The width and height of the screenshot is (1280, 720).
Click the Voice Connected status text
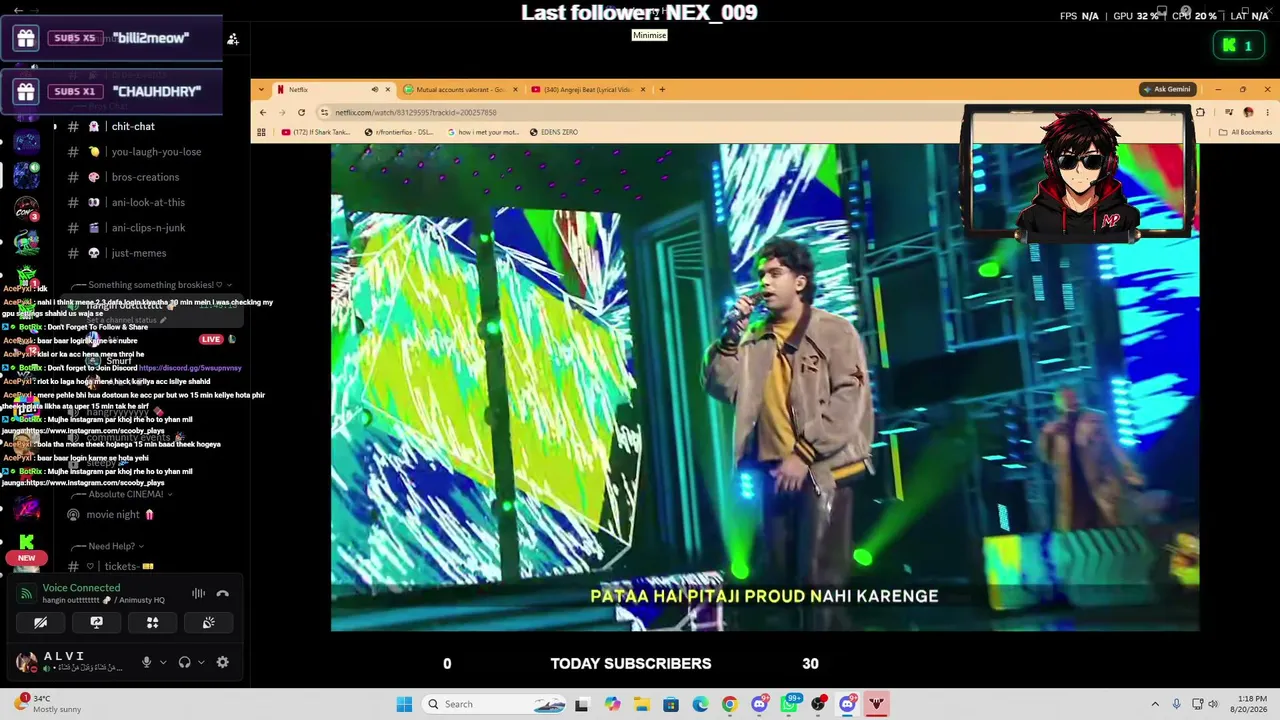pos(81,588)
